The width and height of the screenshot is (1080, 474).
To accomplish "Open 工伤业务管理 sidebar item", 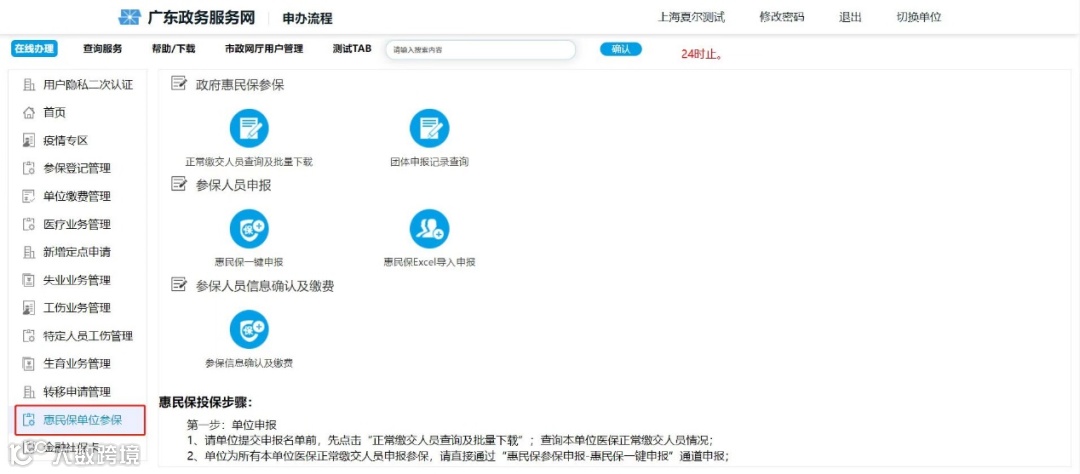I will [x=77, y=308].
